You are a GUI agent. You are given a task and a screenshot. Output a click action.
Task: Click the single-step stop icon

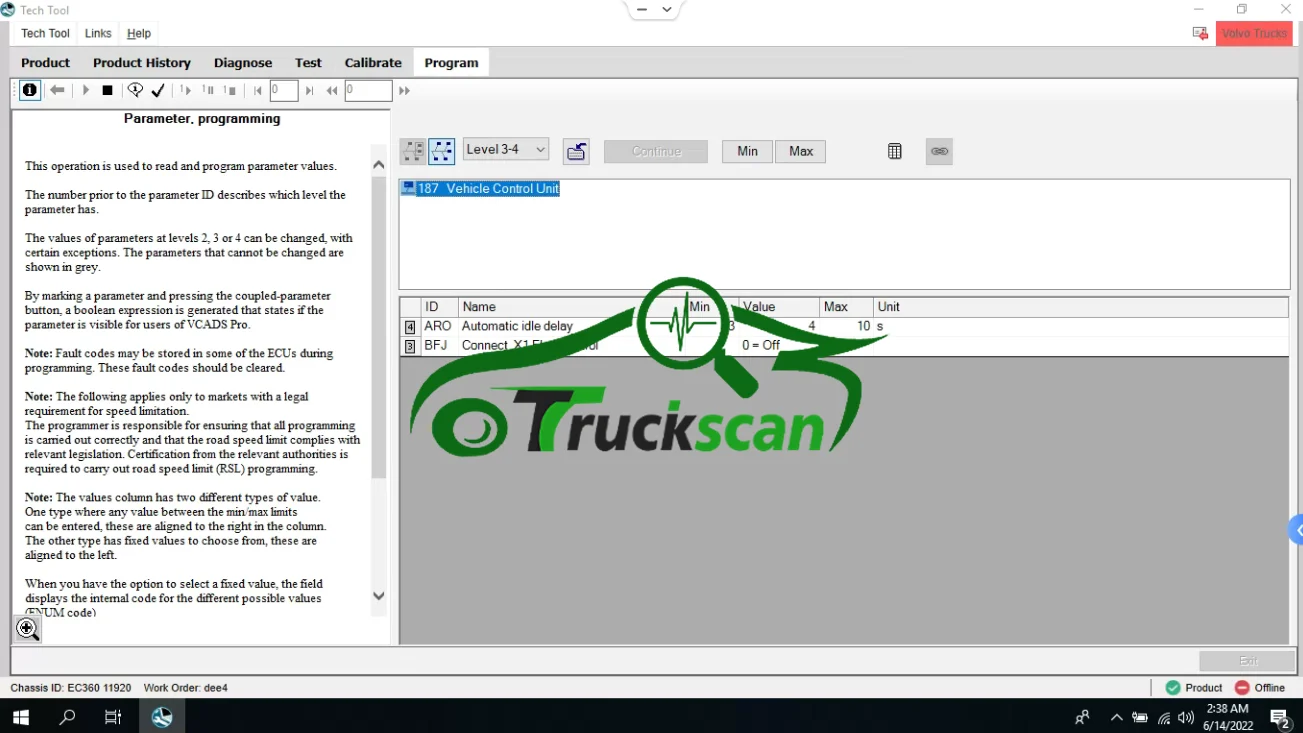pyautogui.click(x=230, y=90)
